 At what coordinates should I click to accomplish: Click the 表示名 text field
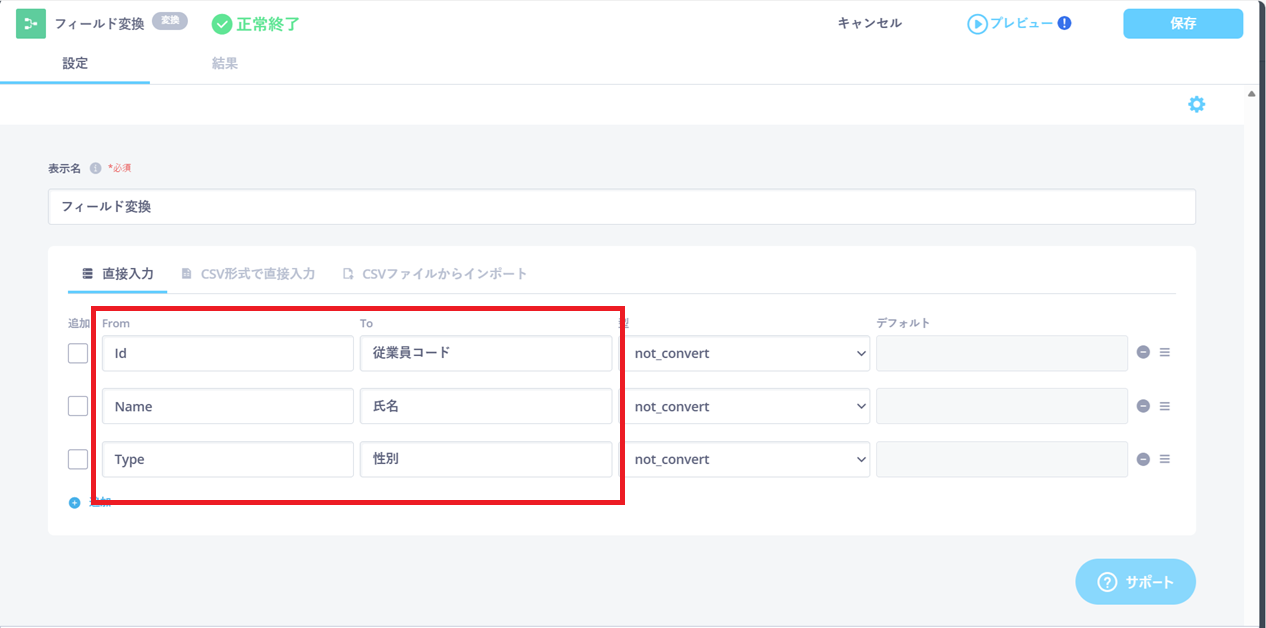(621, 207)
